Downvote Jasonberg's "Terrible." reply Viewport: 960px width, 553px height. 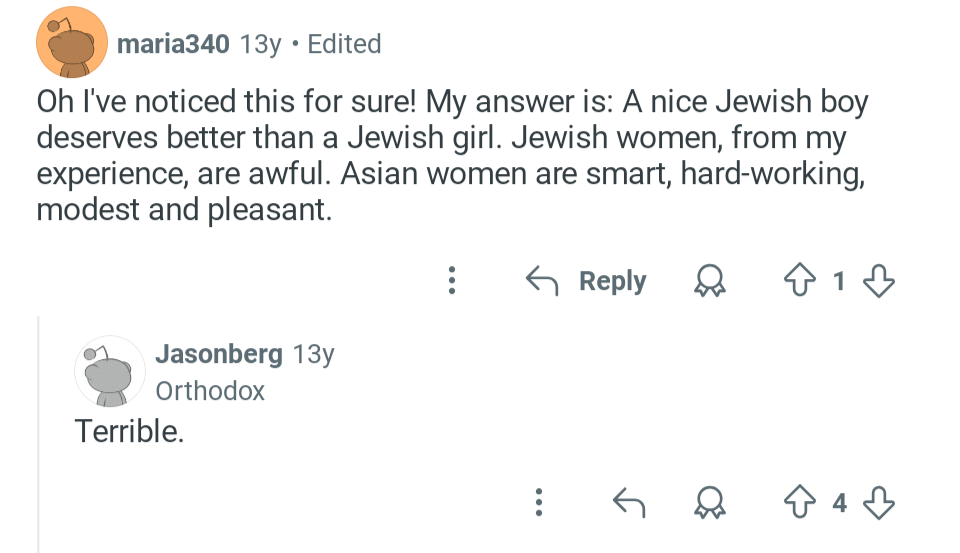878,503
